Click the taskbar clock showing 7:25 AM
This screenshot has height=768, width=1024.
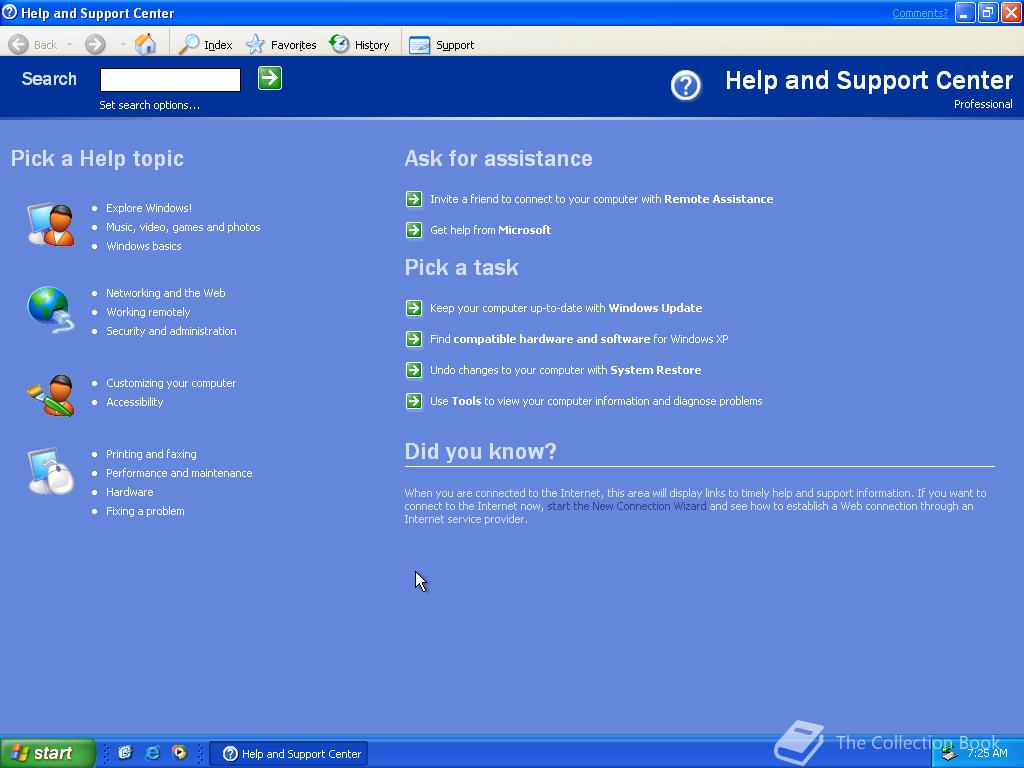[x=987, y=753]
